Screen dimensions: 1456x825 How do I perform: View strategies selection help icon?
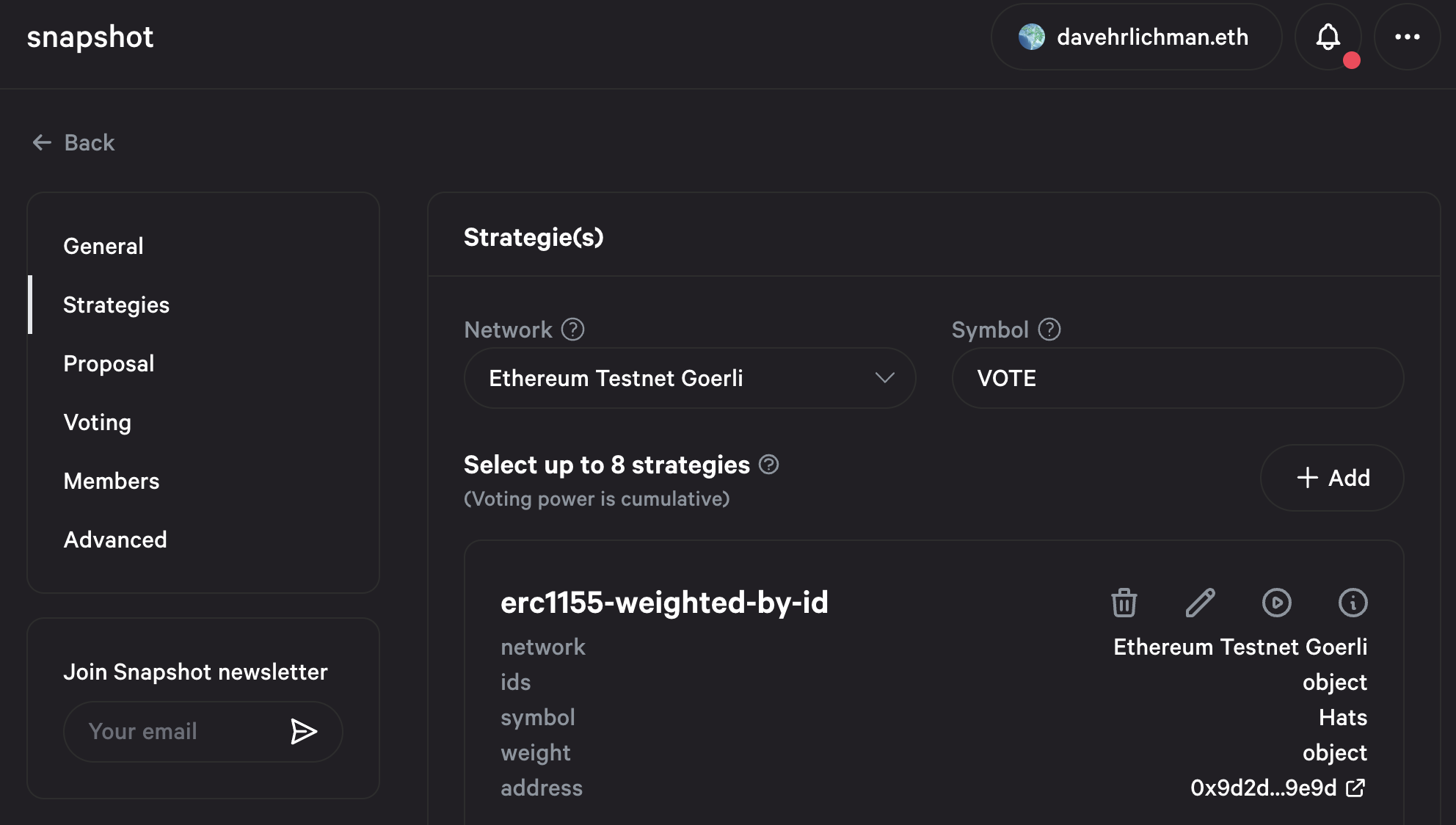(x=768, y=465)
